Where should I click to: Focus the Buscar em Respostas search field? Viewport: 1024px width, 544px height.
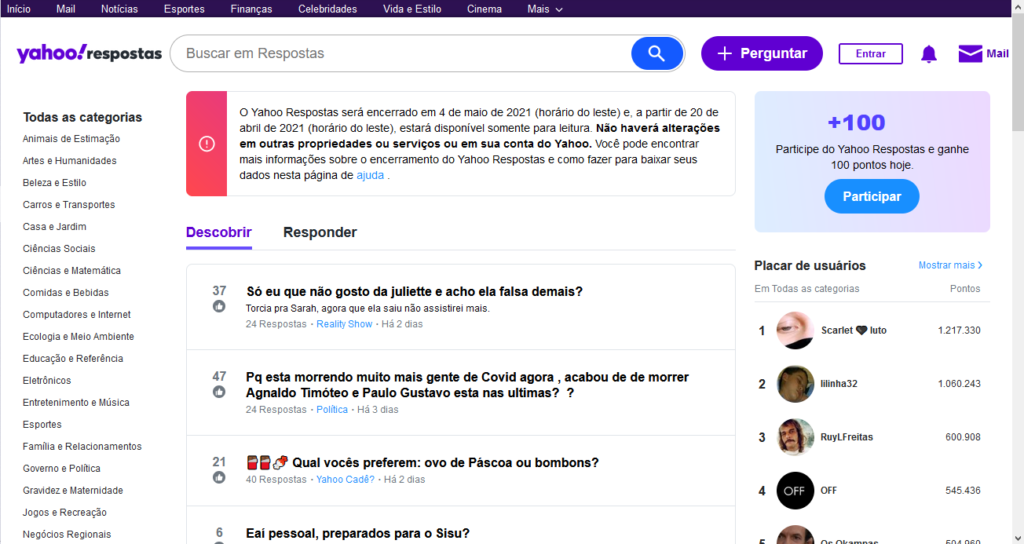402,54
